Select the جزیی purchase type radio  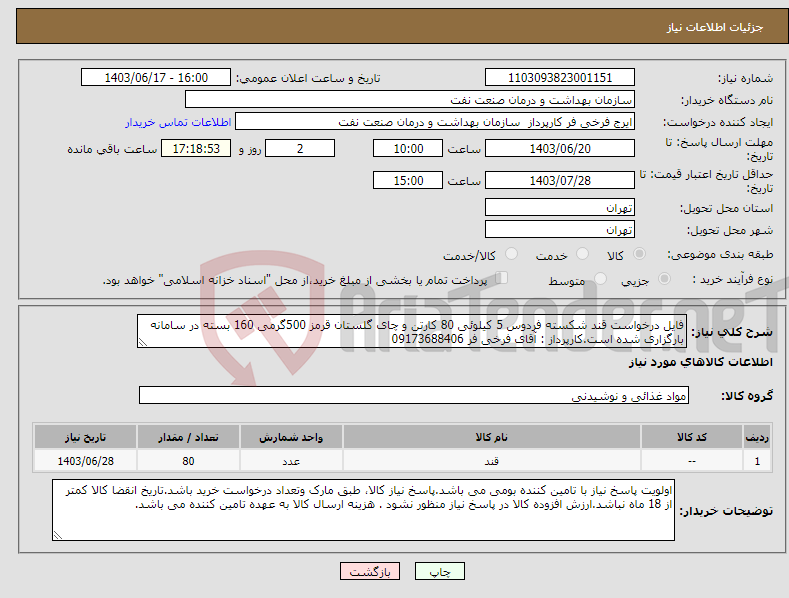664,279
